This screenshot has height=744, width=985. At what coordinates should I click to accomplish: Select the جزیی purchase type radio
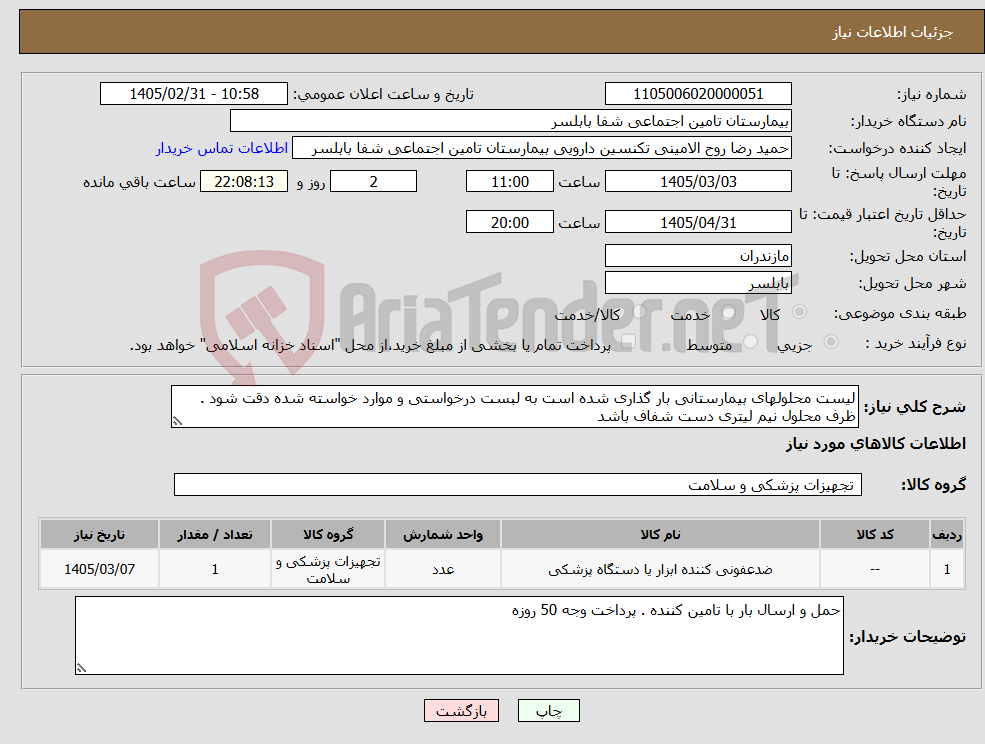tap(830, 342)
